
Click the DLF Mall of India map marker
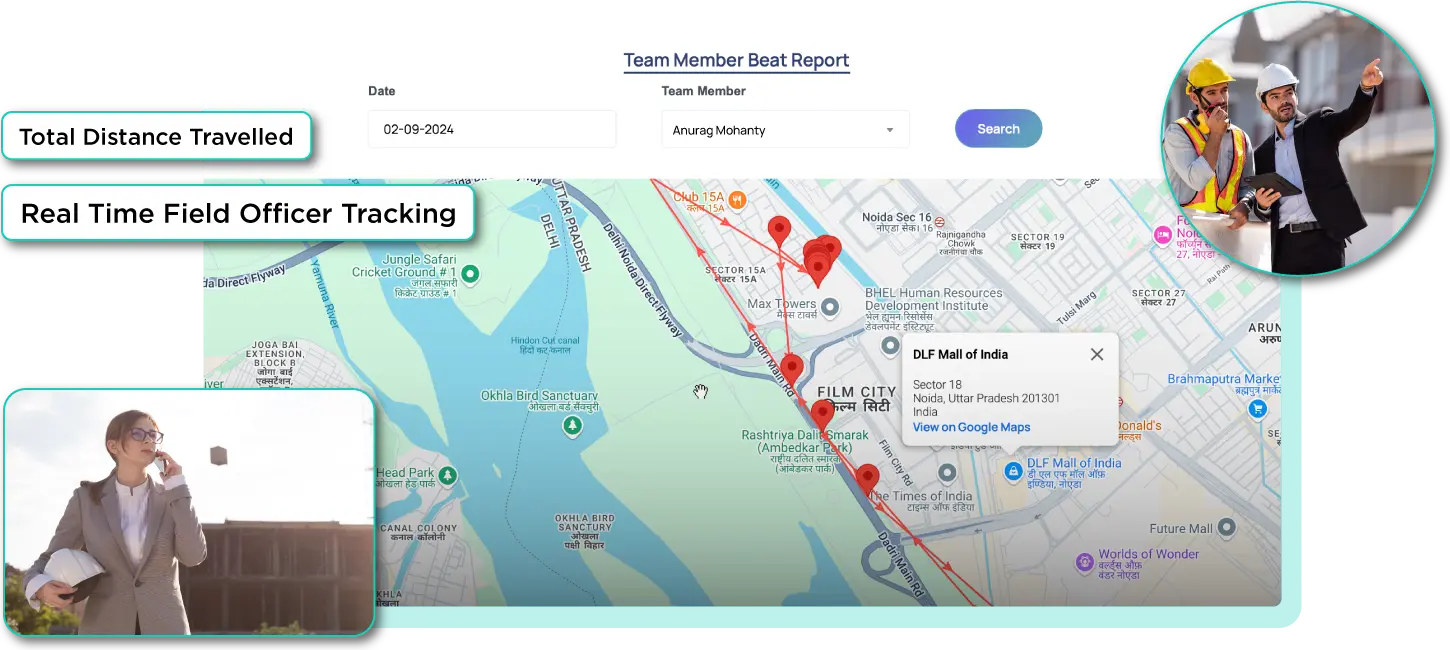point(1013,470)
